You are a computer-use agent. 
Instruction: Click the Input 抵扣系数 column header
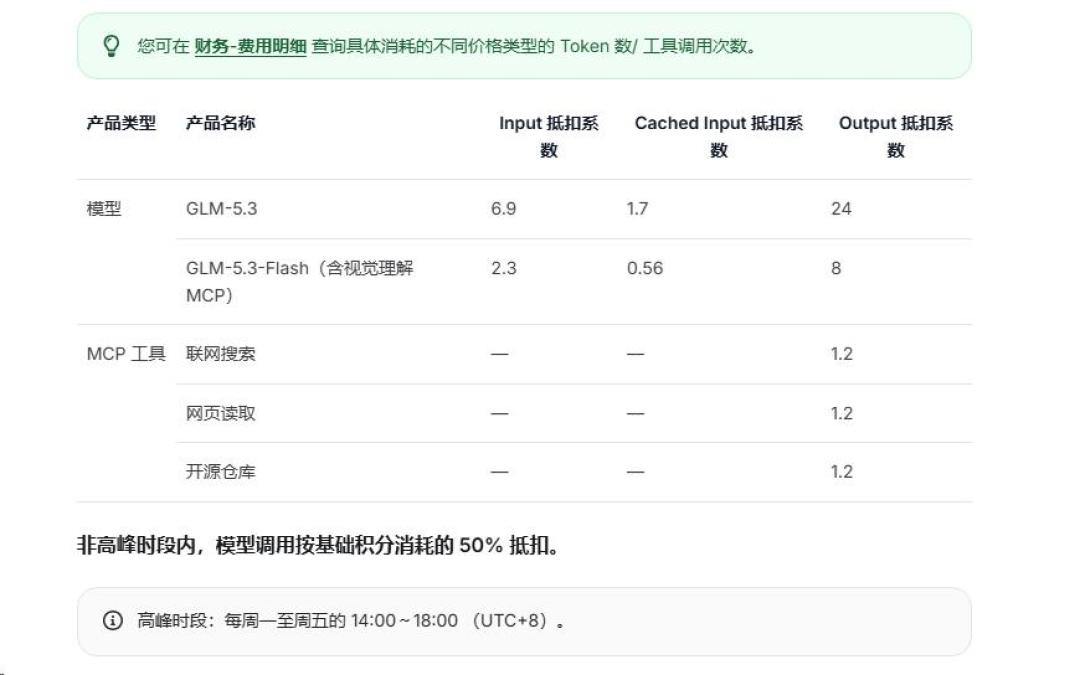pos(548,136)
